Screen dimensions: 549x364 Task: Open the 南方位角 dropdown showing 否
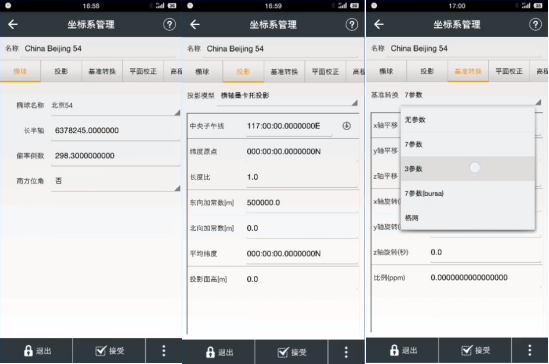[x=116, y=181]
